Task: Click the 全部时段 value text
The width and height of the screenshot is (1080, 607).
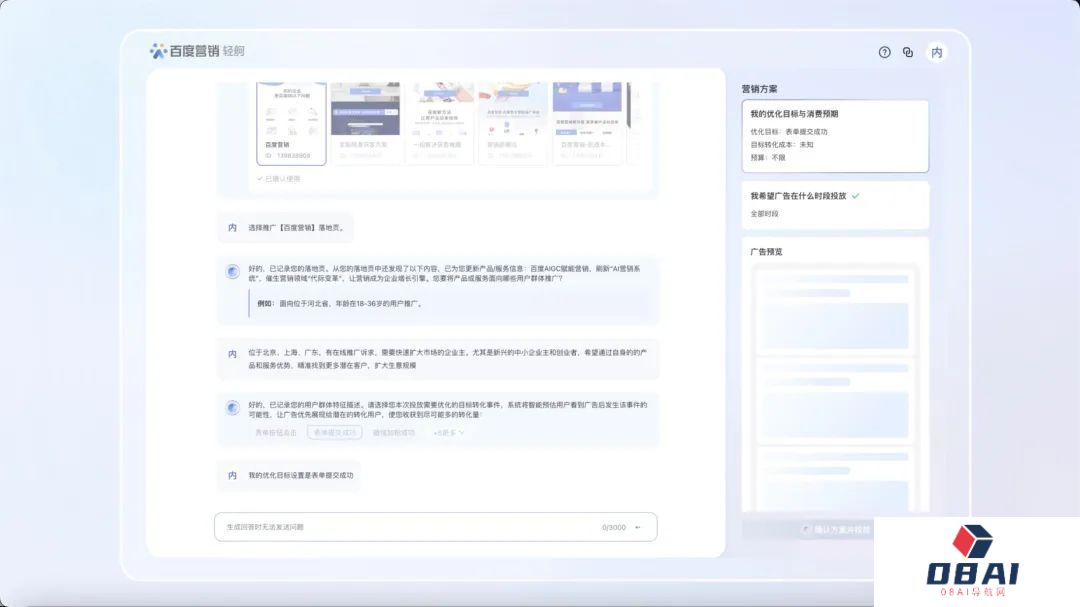Action: coord(765,214)
